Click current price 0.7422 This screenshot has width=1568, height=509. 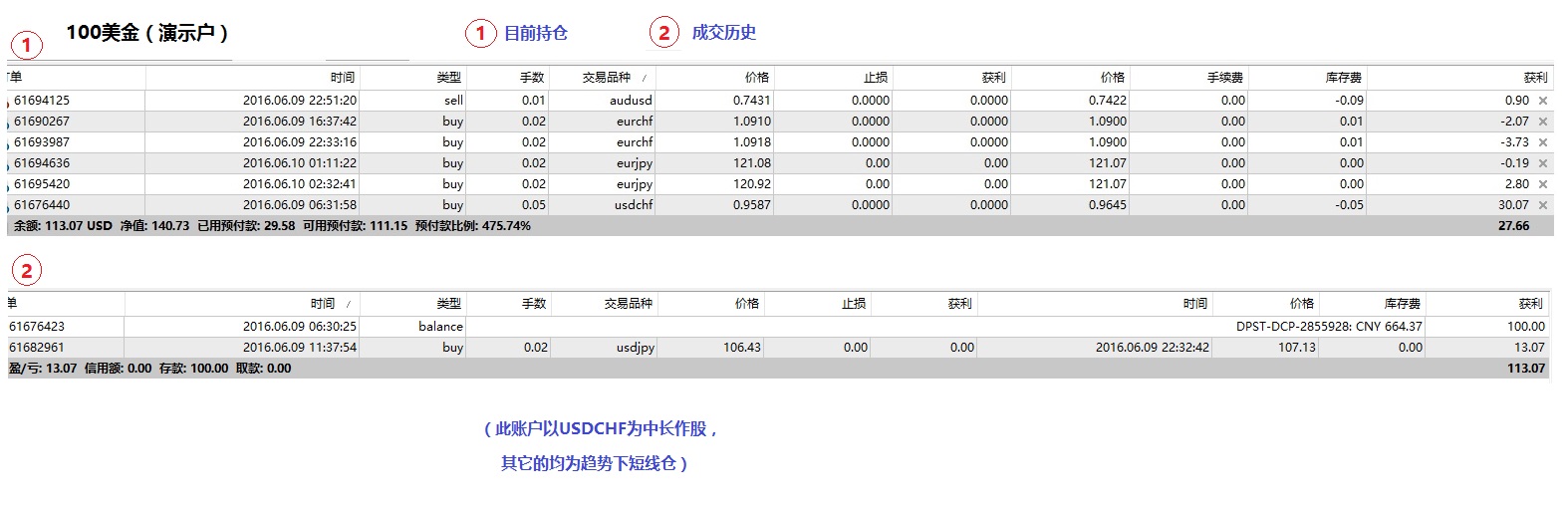coord(1108,101)
